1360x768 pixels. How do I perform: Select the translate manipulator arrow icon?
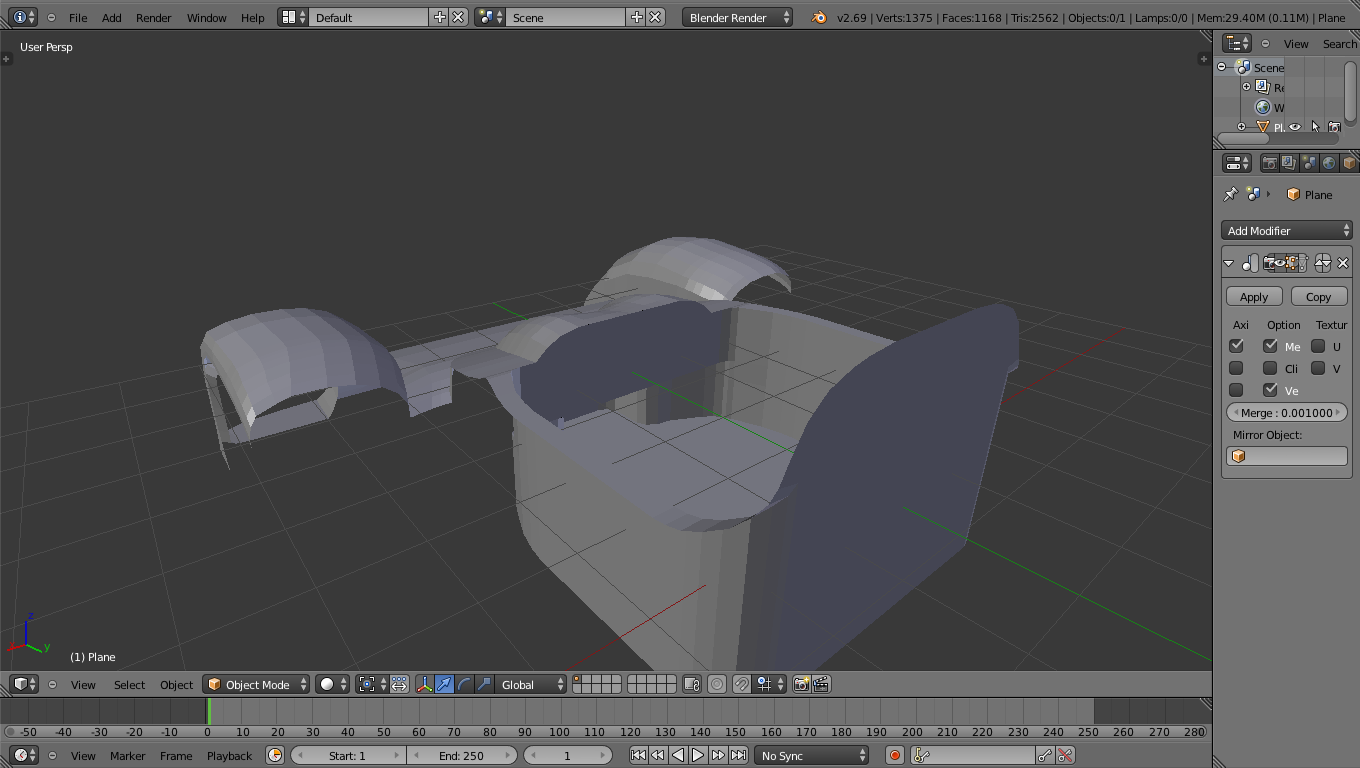click(444, 684)
